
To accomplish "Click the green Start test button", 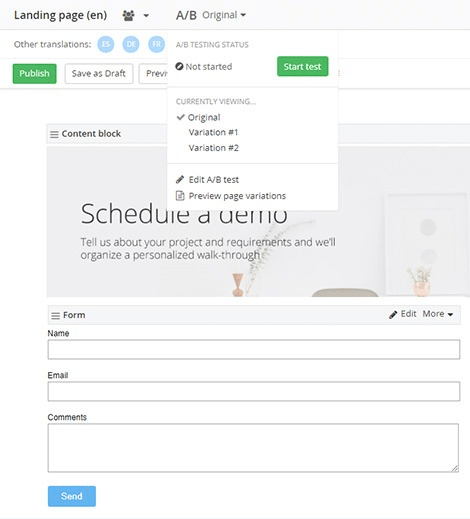I will click(x=302, y=66).
